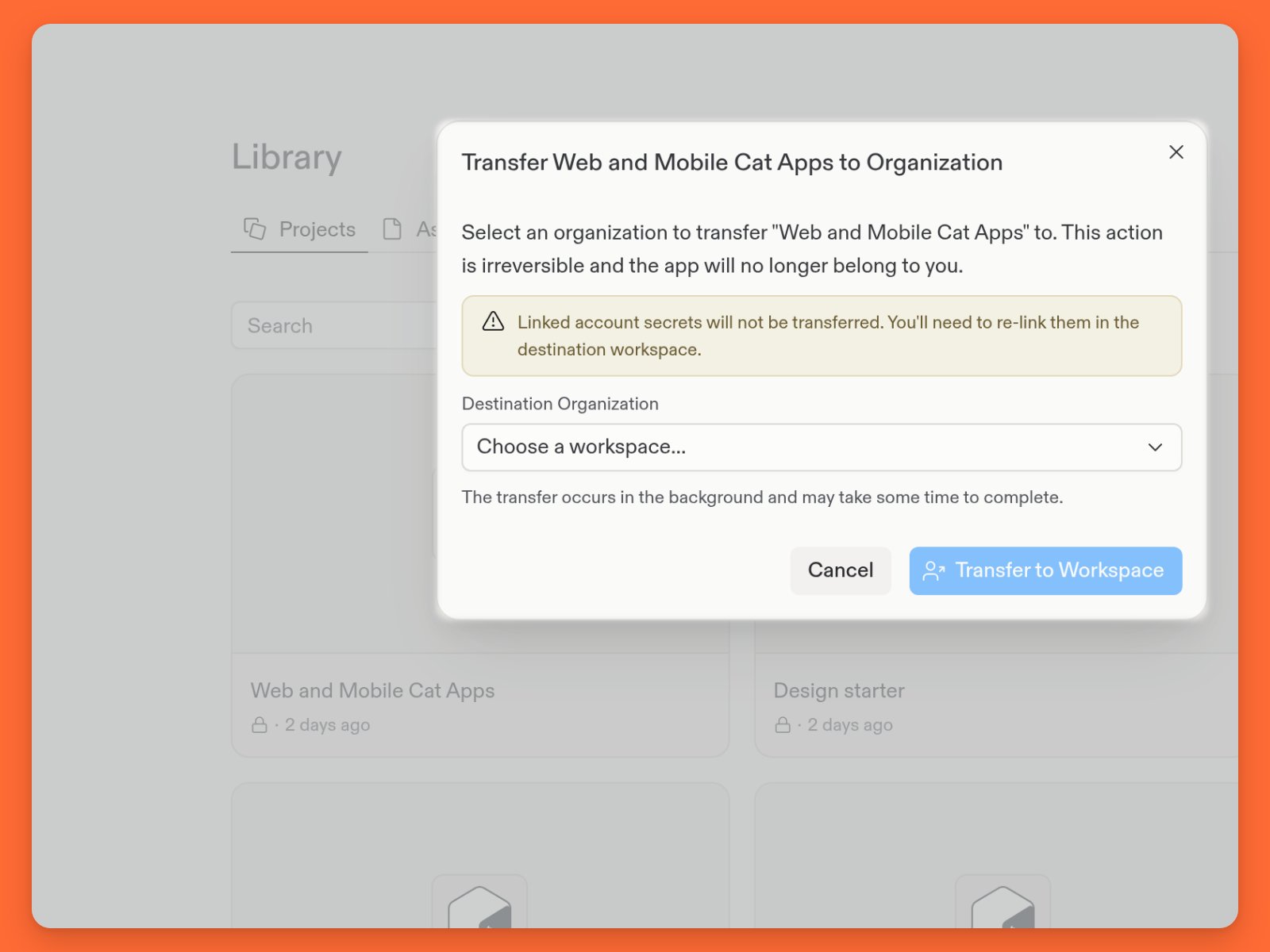Click the background transfer note text
This screenshot has height=952, width=1270.
pyautogui.click(x=762, y=497)
